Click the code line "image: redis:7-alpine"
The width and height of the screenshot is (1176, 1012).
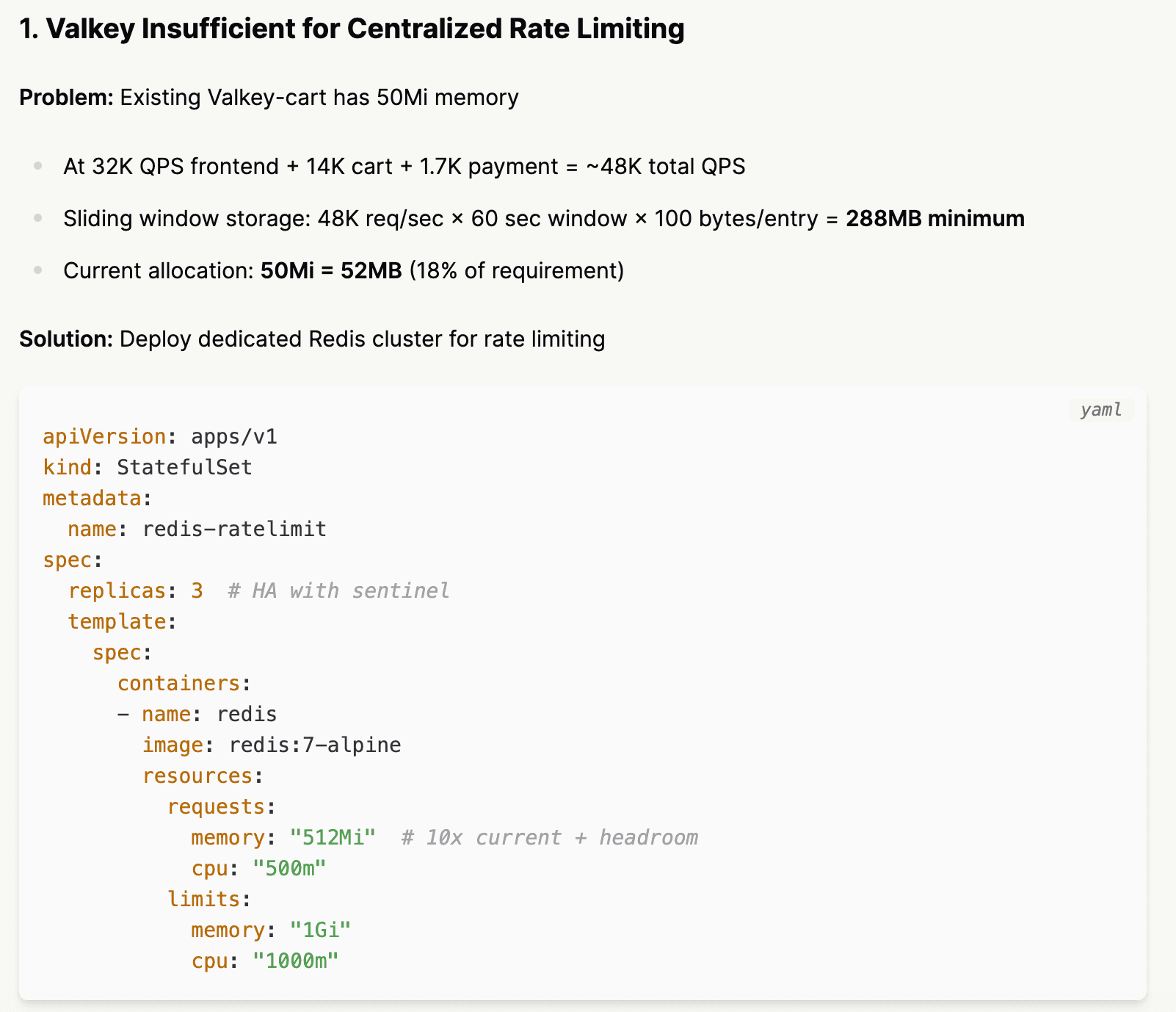point(272,745)
